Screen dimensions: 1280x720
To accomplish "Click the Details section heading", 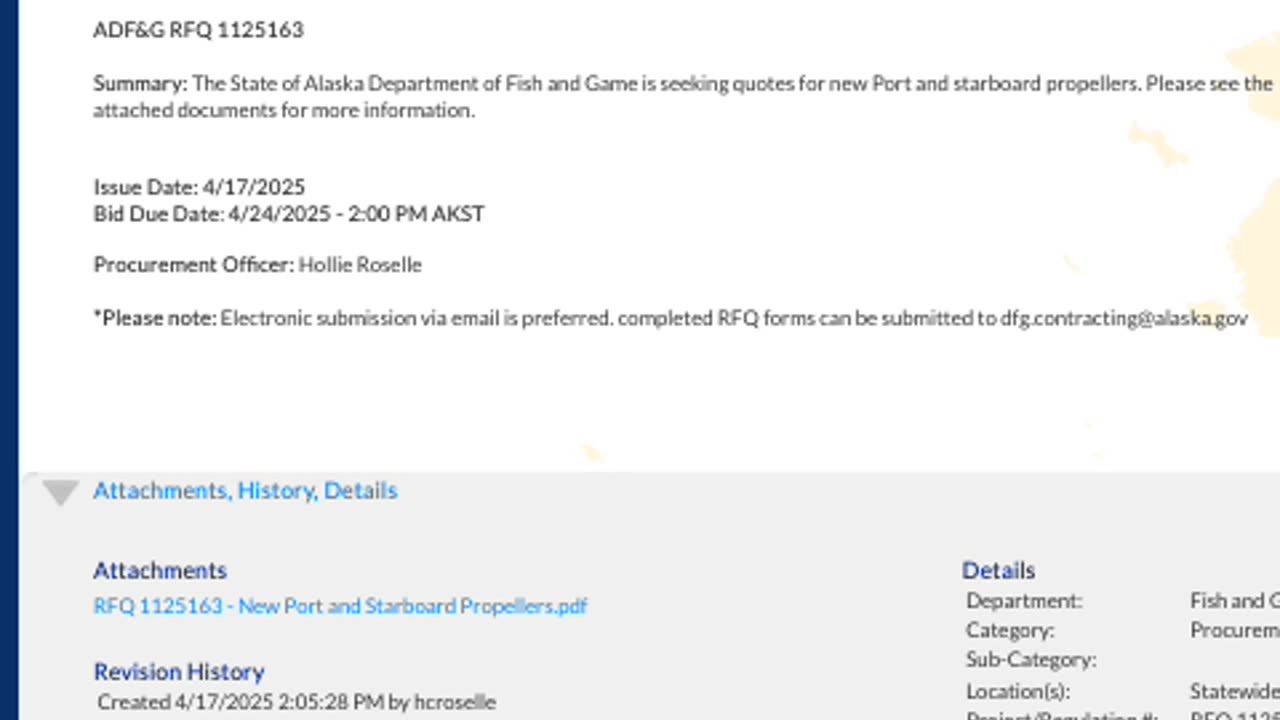I will [x=998, y=570].
